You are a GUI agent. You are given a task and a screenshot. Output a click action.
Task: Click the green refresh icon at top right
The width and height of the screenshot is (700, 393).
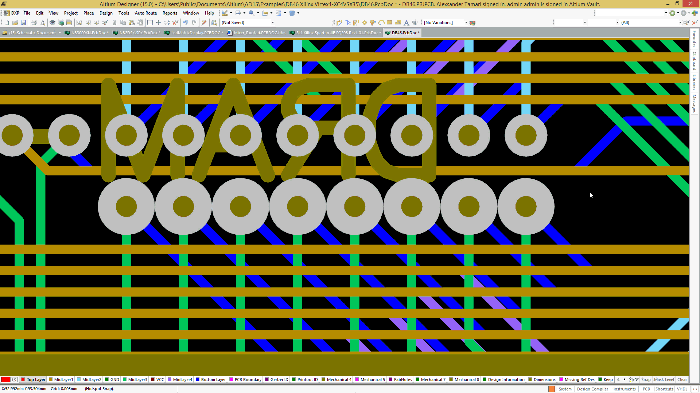[672, 13]
